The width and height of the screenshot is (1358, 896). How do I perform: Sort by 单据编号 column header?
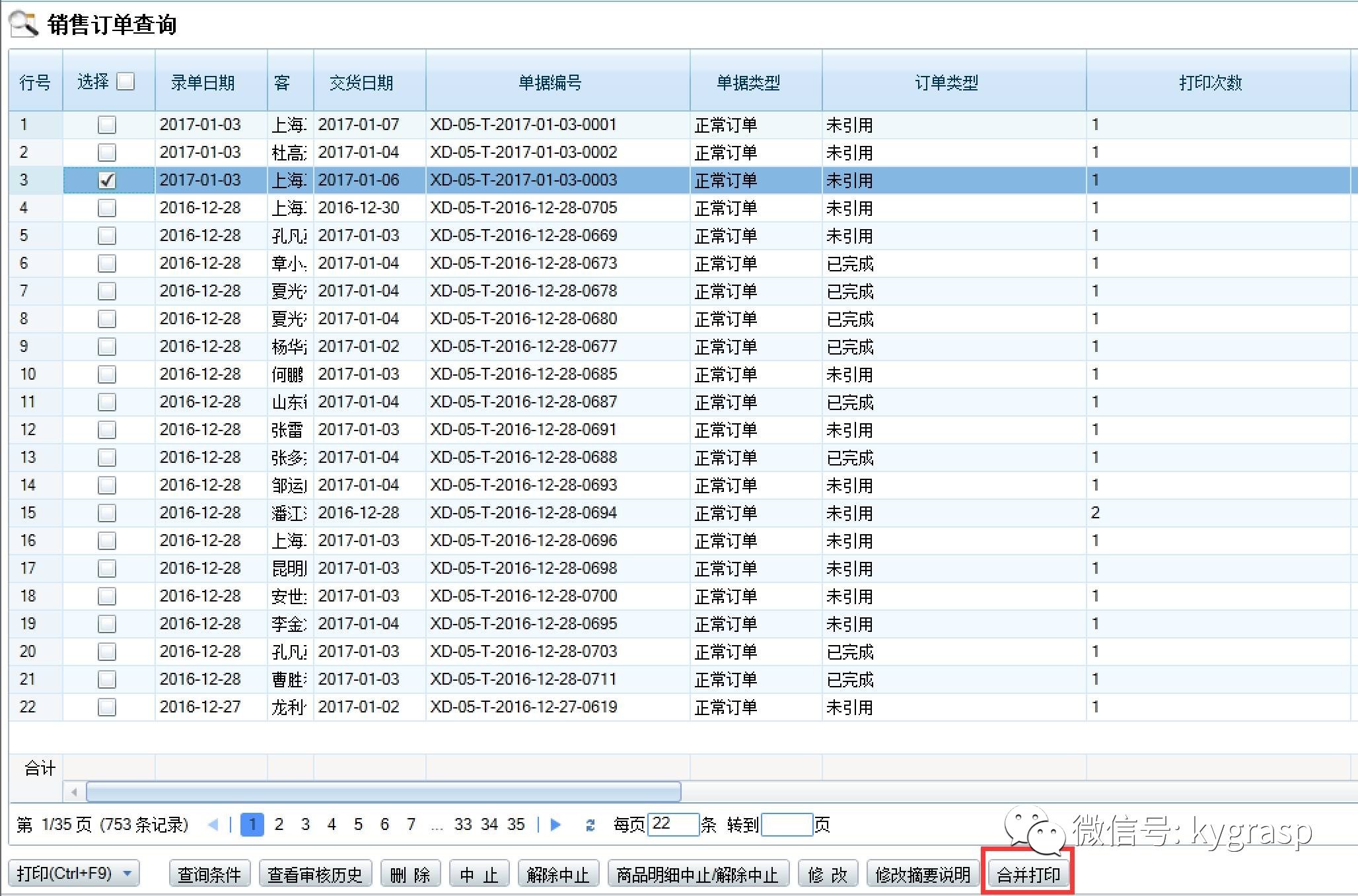550,83
